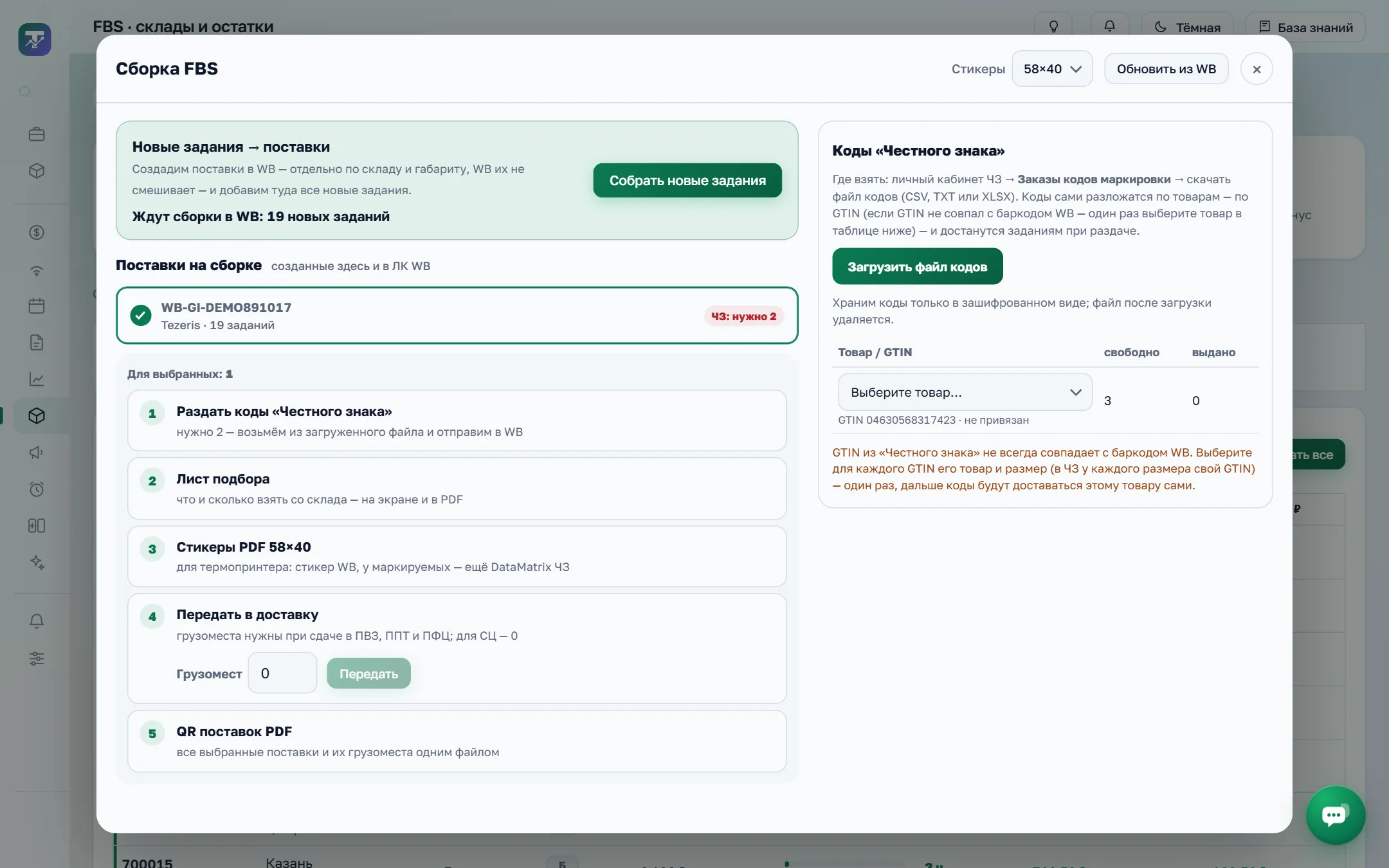Open the 58×40 sticker size dropdown
Viewport: 1389px width, 868px height.
(1052, 69)
